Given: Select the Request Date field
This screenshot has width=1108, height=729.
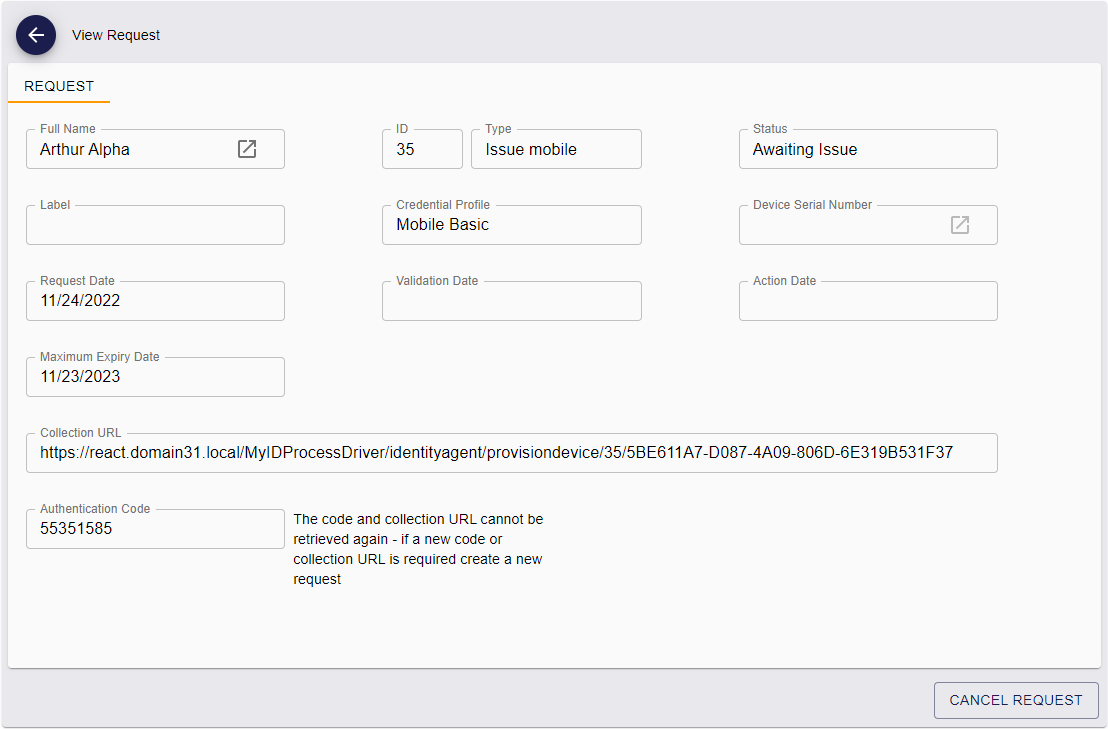Looking at the screenshot, I should pyautogui.click(x=155, y=301).
